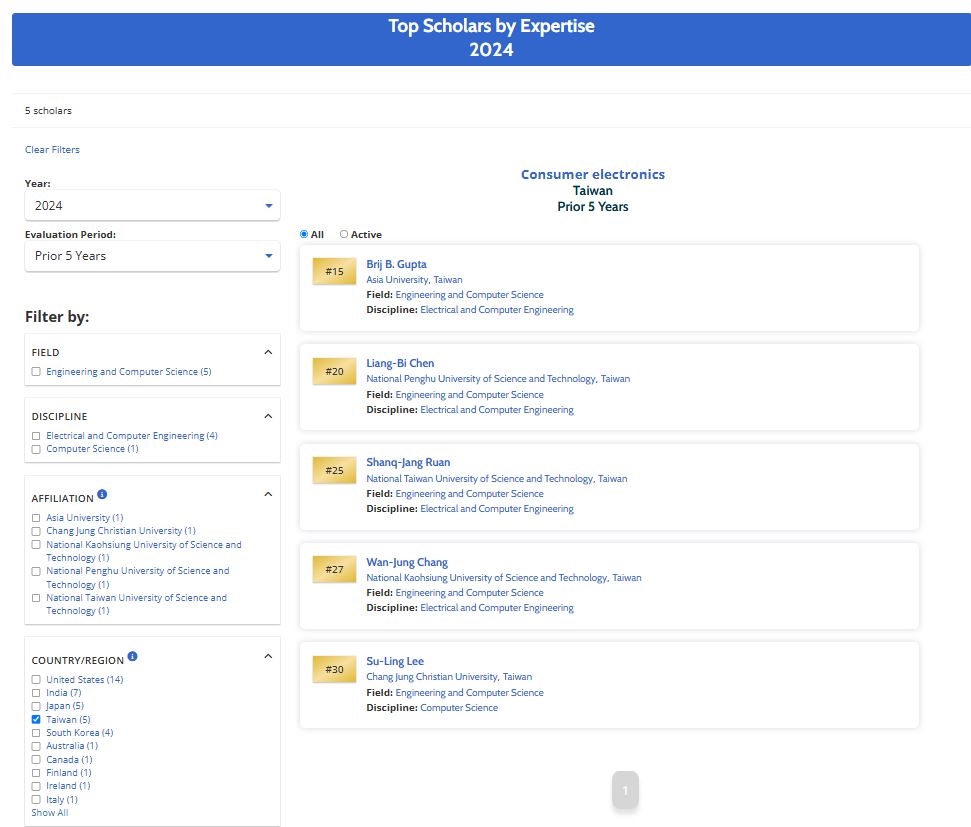
Task: Tick the Computer Science discipline checkbox
Action: [36, 449]
